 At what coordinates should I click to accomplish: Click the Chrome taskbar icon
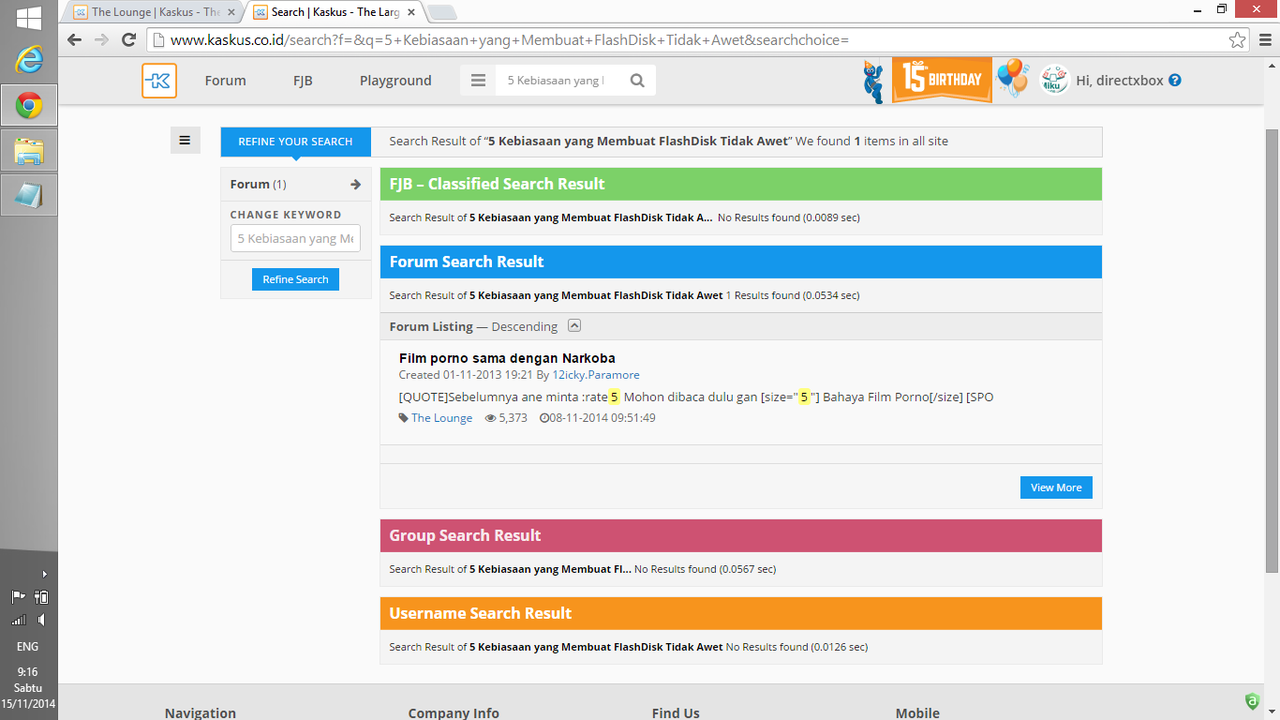[x=29, y=105]
